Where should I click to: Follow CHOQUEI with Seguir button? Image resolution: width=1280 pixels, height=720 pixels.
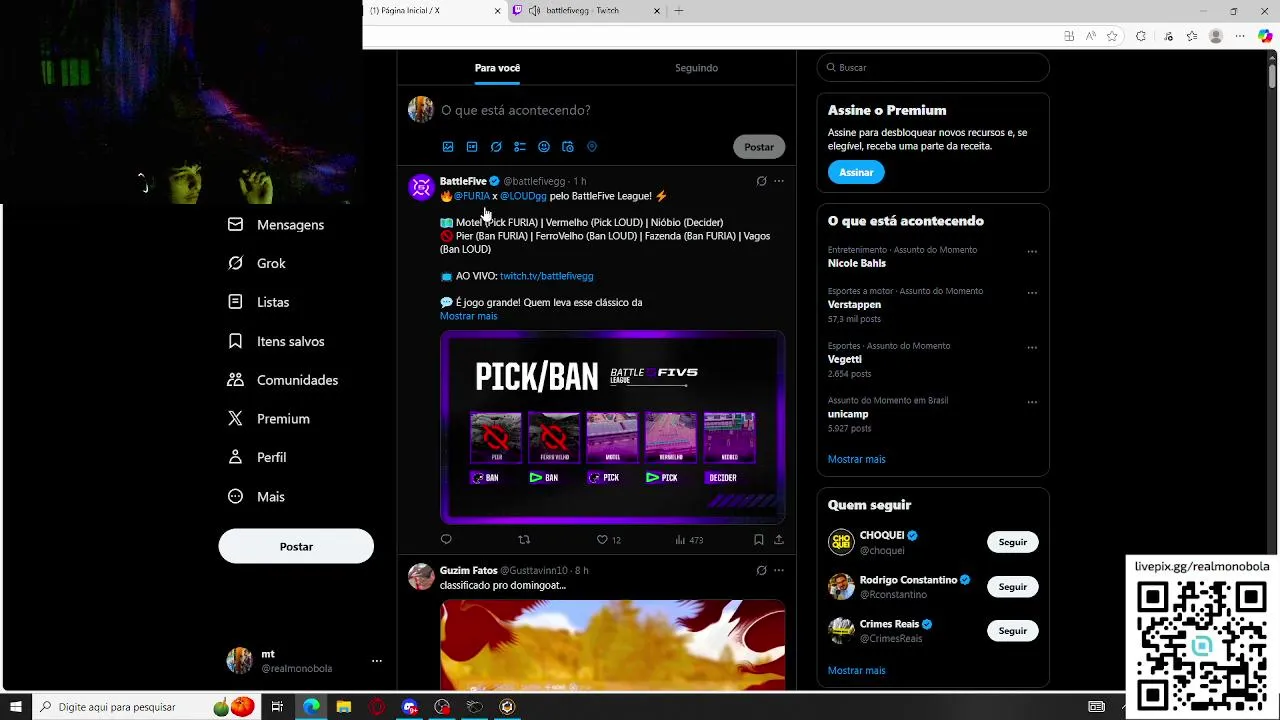point(1013,542)
